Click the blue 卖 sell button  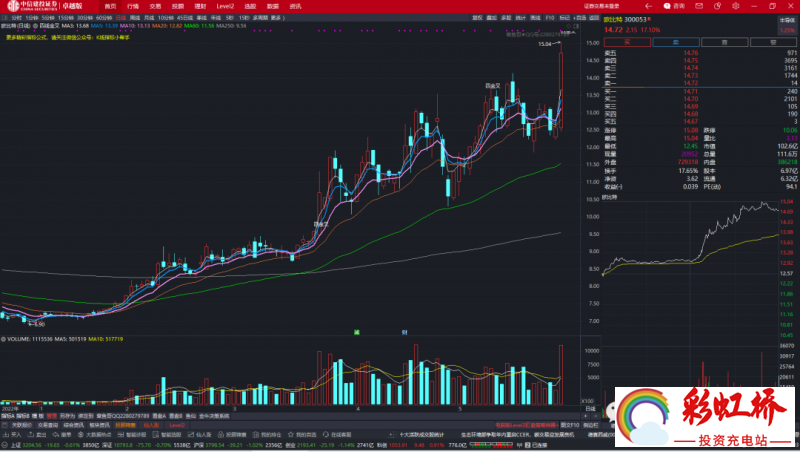676,42
